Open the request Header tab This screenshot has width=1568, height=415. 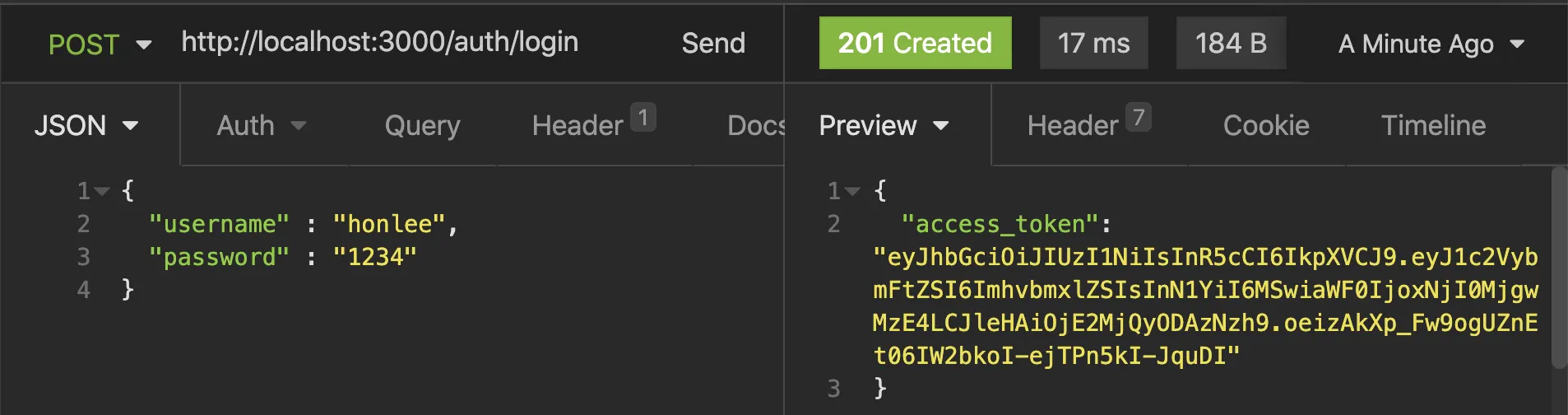[x=591, y=125]
